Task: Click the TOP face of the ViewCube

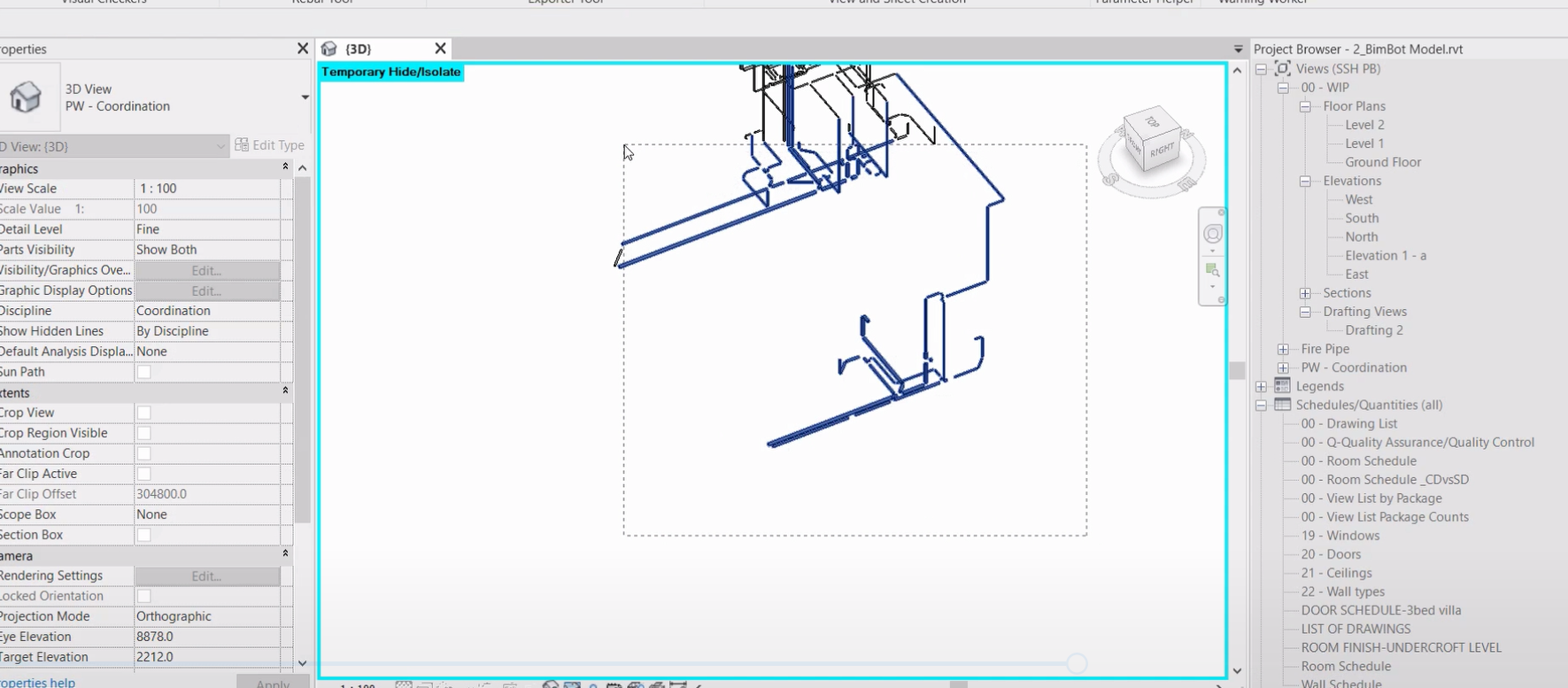Action: [x=1151, y=121]
